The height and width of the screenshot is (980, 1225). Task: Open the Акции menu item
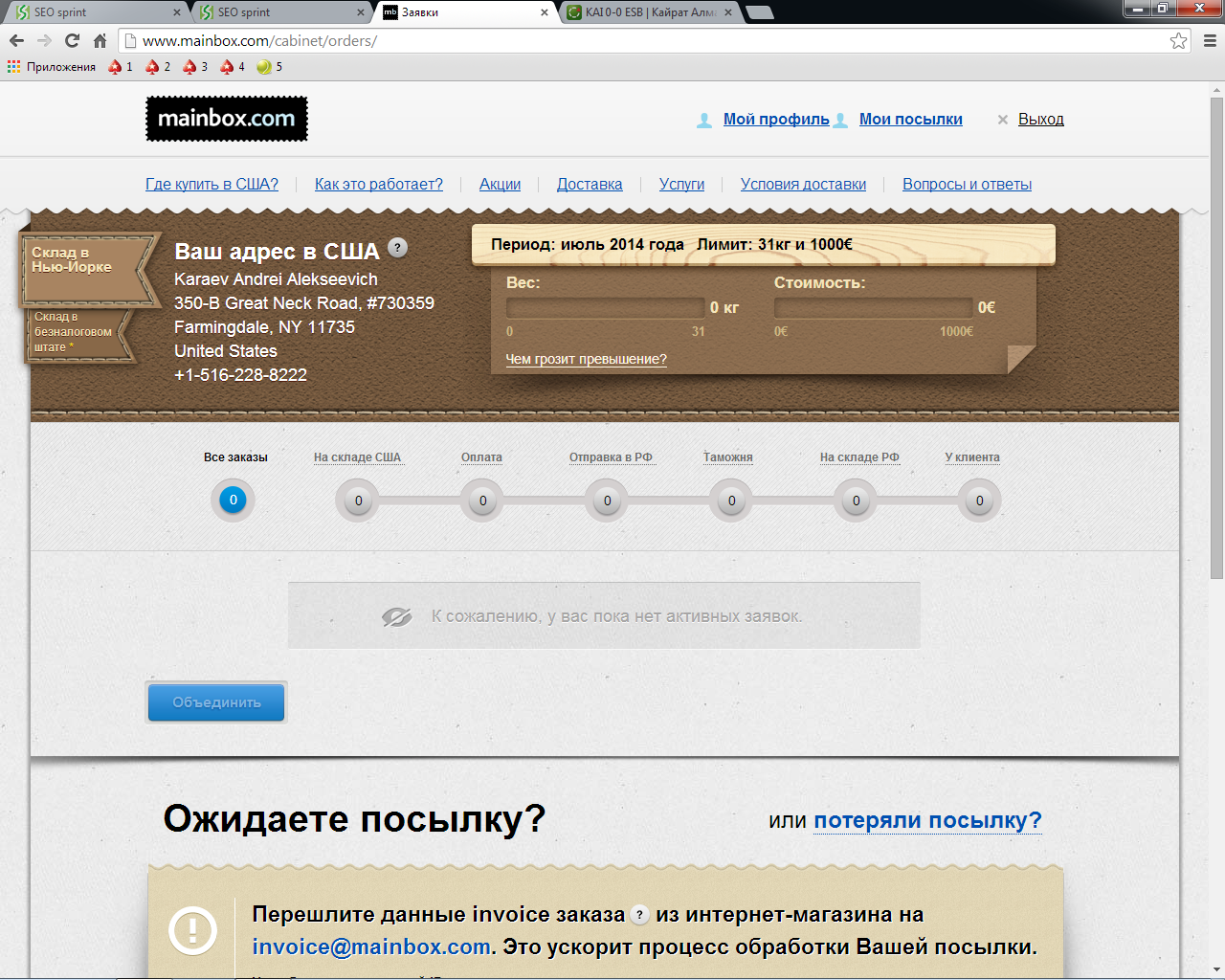point(500,185)
